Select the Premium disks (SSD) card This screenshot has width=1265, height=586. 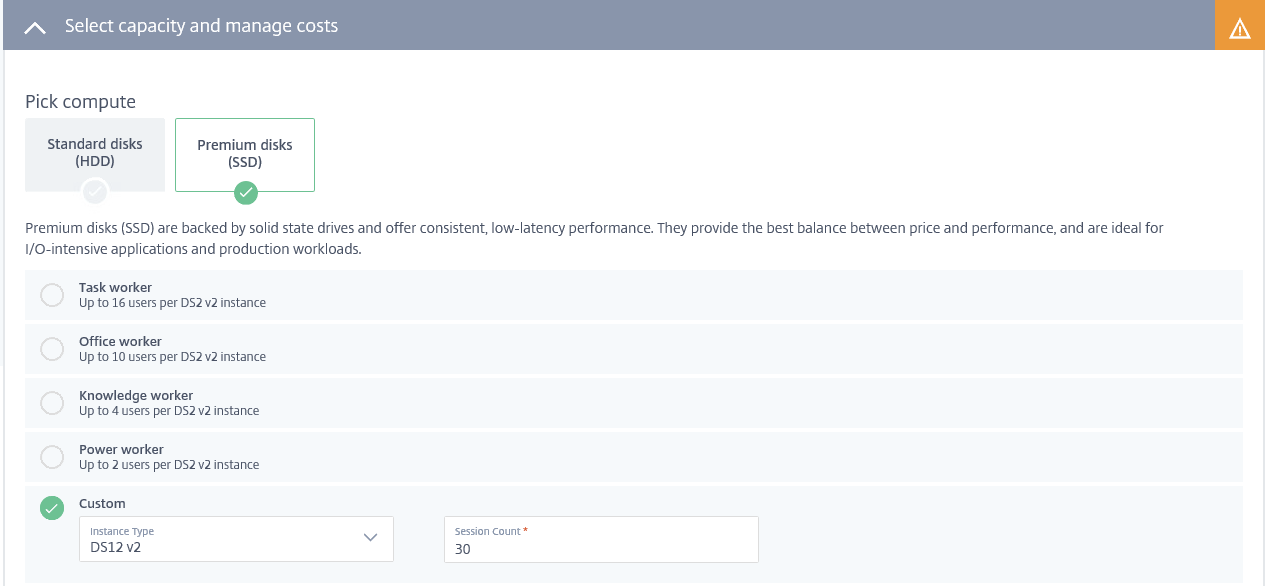pos(245,153)
